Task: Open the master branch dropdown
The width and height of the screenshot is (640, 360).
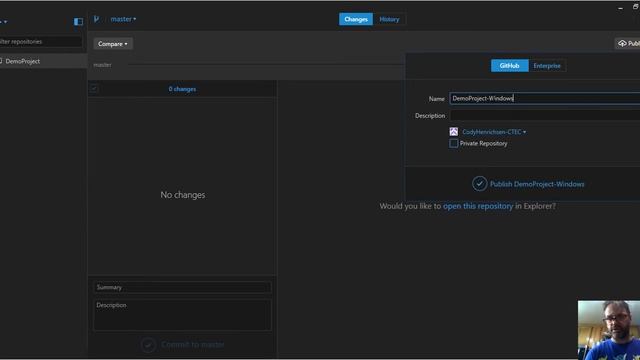Action: (123, 19)
